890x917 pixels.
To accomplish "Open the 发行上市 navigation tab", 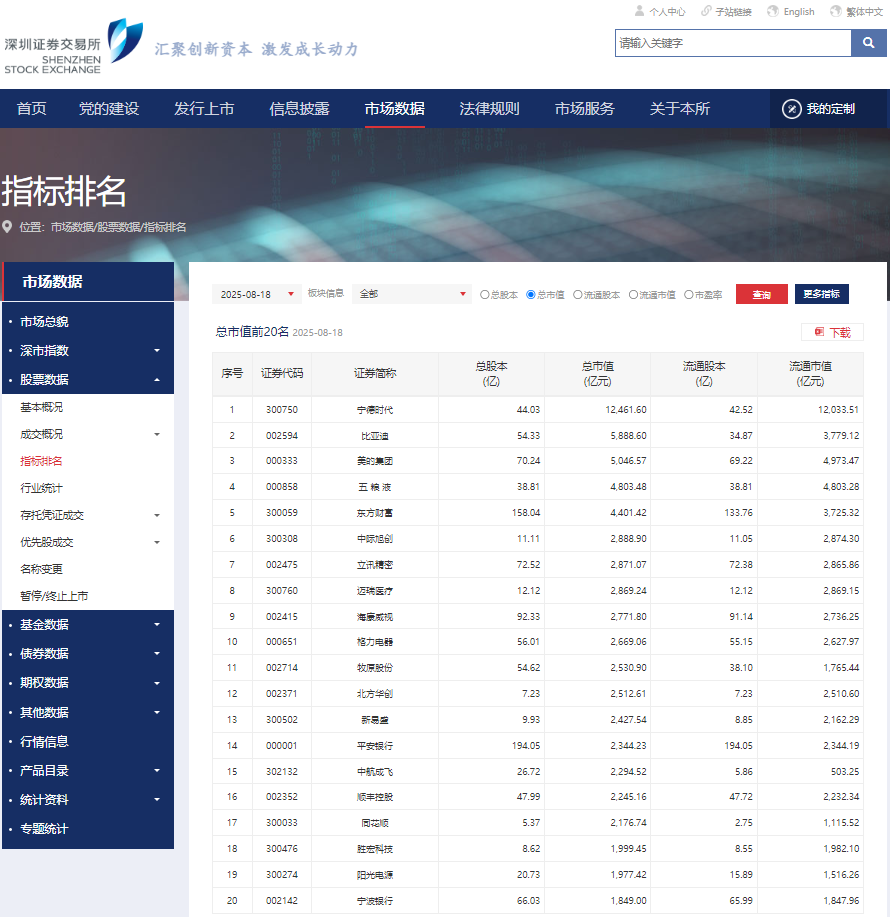I will pos(204,109).
